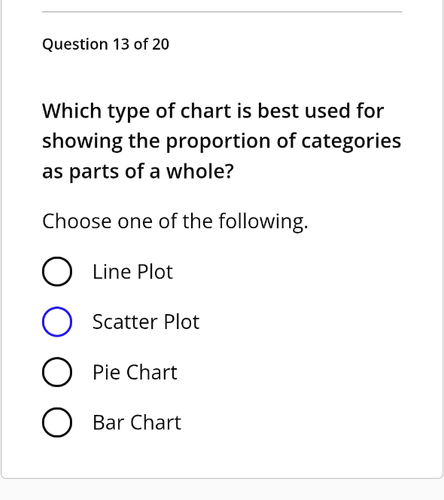
Task: Mark the Pie Chart radio button
Action: (57, 372)
